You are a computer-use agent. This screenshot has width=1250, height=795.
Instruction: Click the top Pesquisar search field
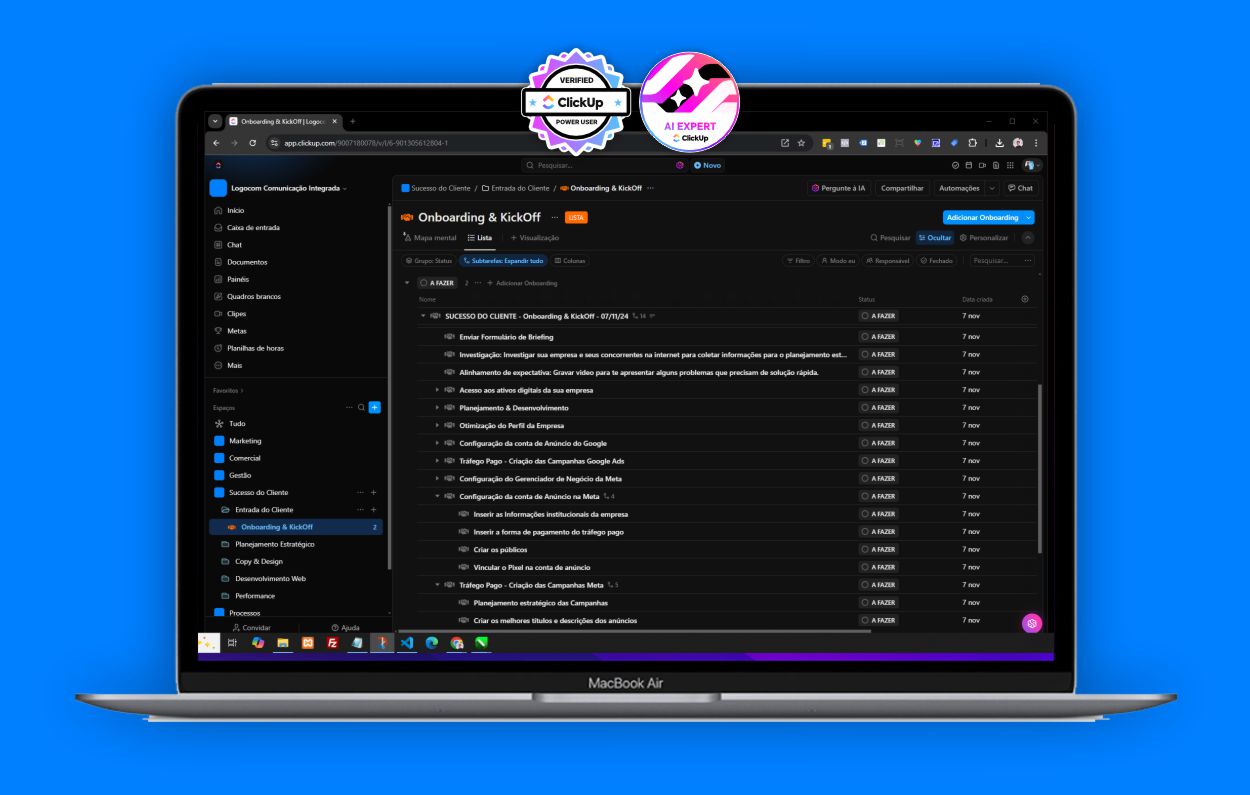[604, 165]
